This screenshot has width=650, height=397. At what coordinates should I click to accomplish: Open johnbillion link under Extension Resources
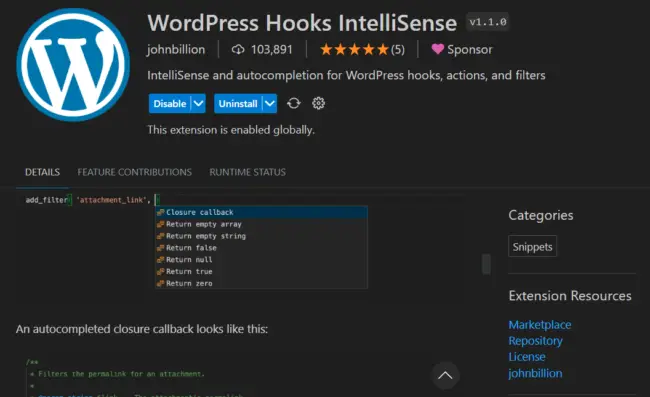(x=535, y=373)
